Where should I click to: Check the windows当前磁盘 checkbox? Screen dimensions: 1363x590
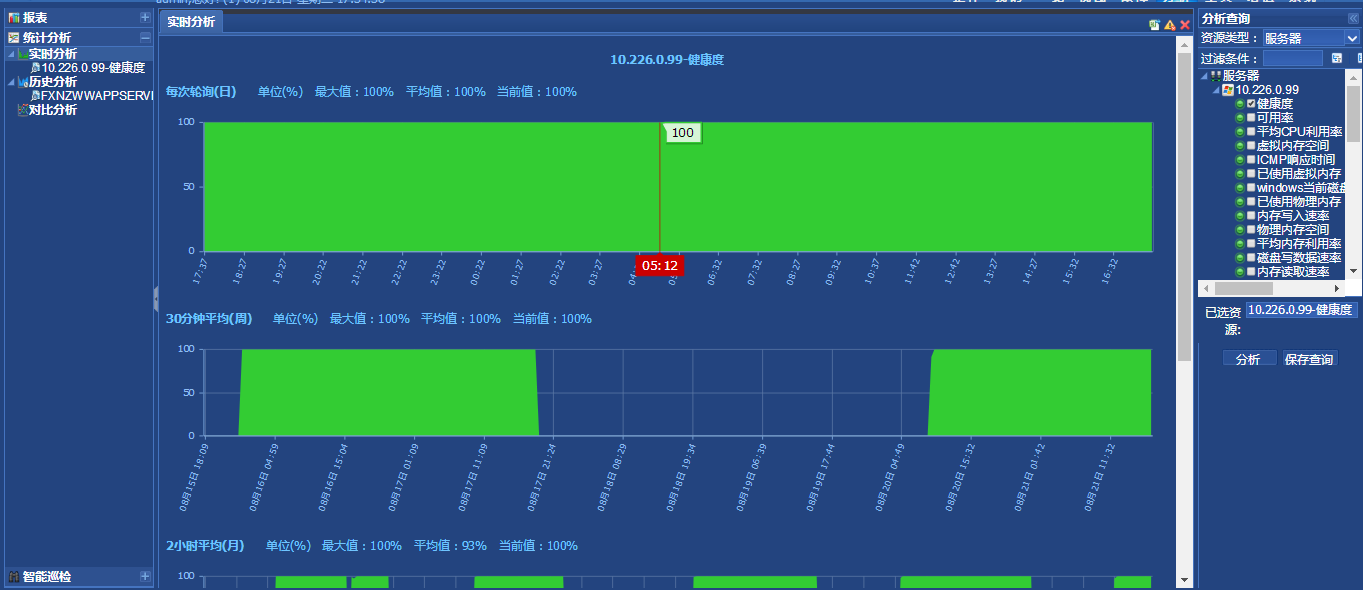coord(1251,187)
